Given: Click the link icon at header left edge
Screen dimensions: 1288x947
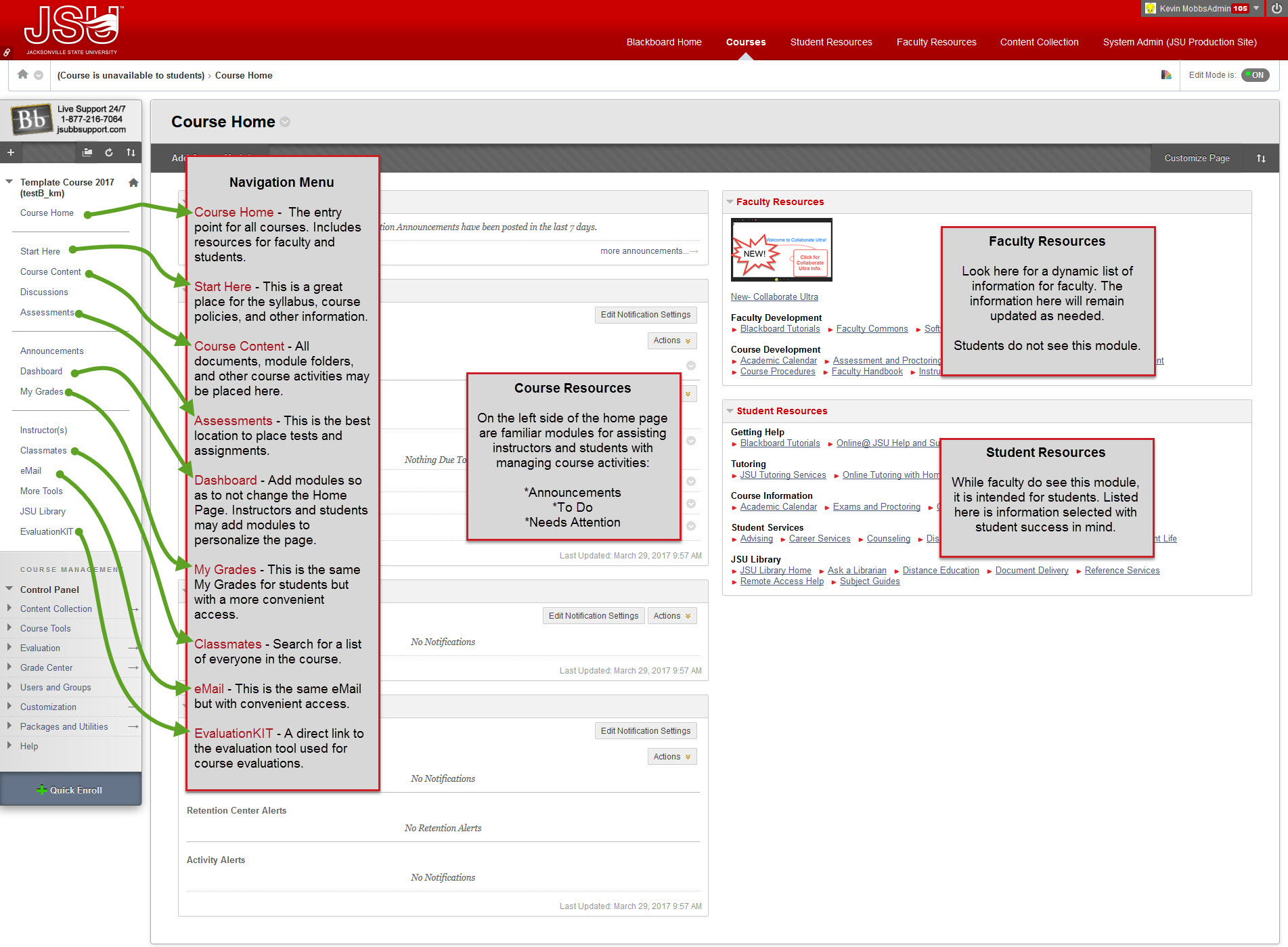Looking at the screenshot, I should coord(6,51).
